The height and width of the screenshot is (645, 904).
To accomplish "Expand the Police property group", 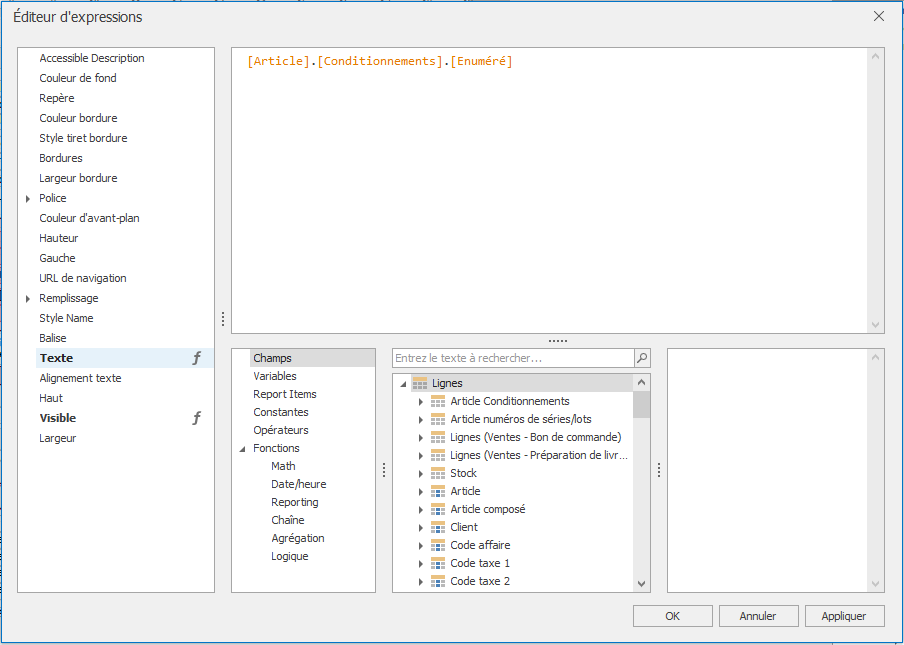I will click(x=28, y=198).
